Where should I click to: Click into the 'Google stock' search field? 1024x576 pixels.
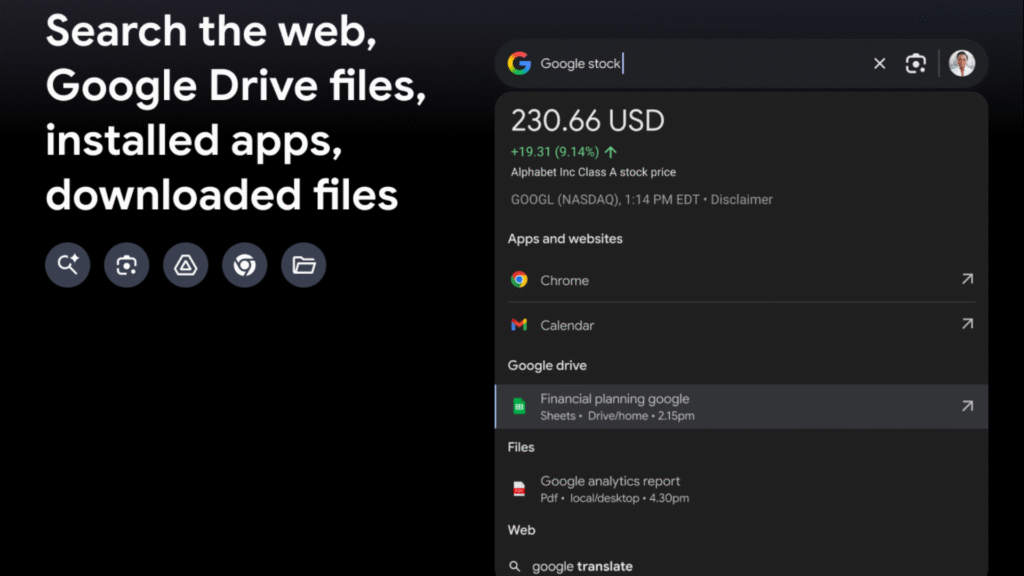click(700, 64)
